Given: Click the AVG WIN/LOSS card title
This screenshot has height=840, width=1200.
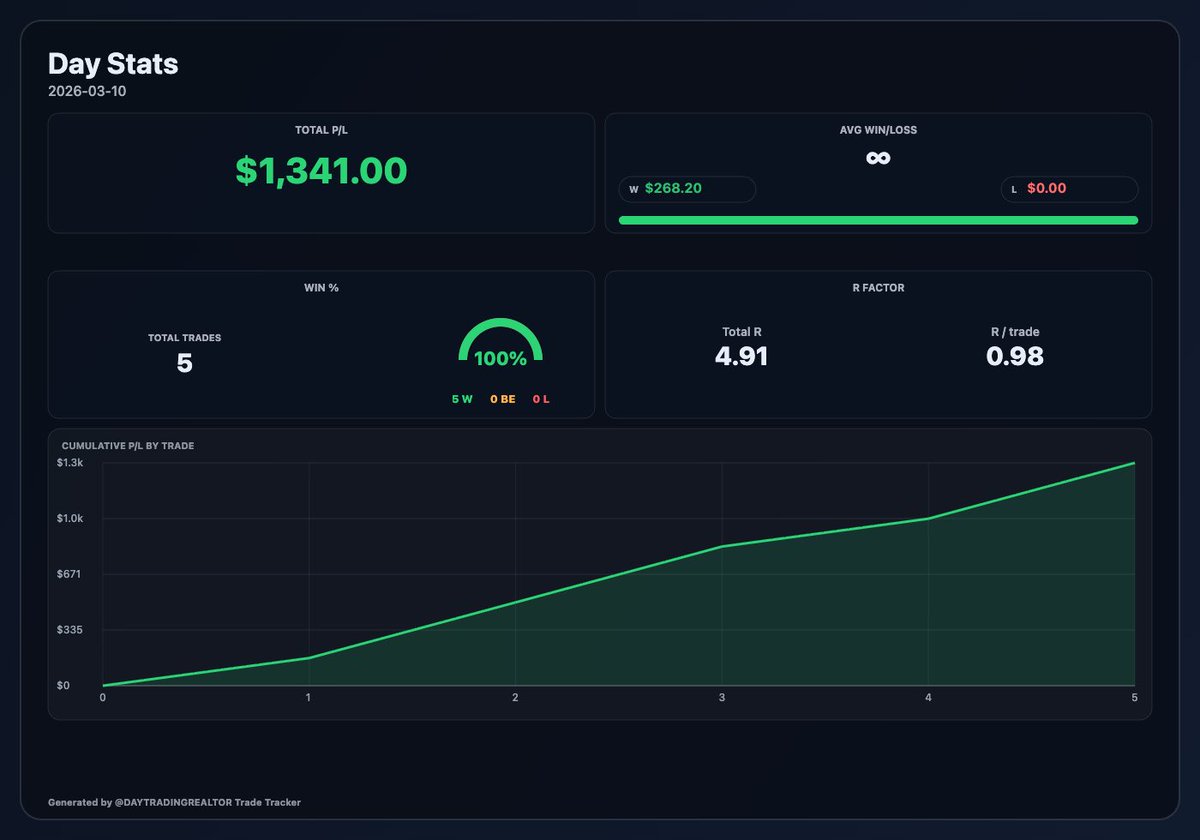Looking at the screenshot, I should pyautogui.click(x=878, y=129).
